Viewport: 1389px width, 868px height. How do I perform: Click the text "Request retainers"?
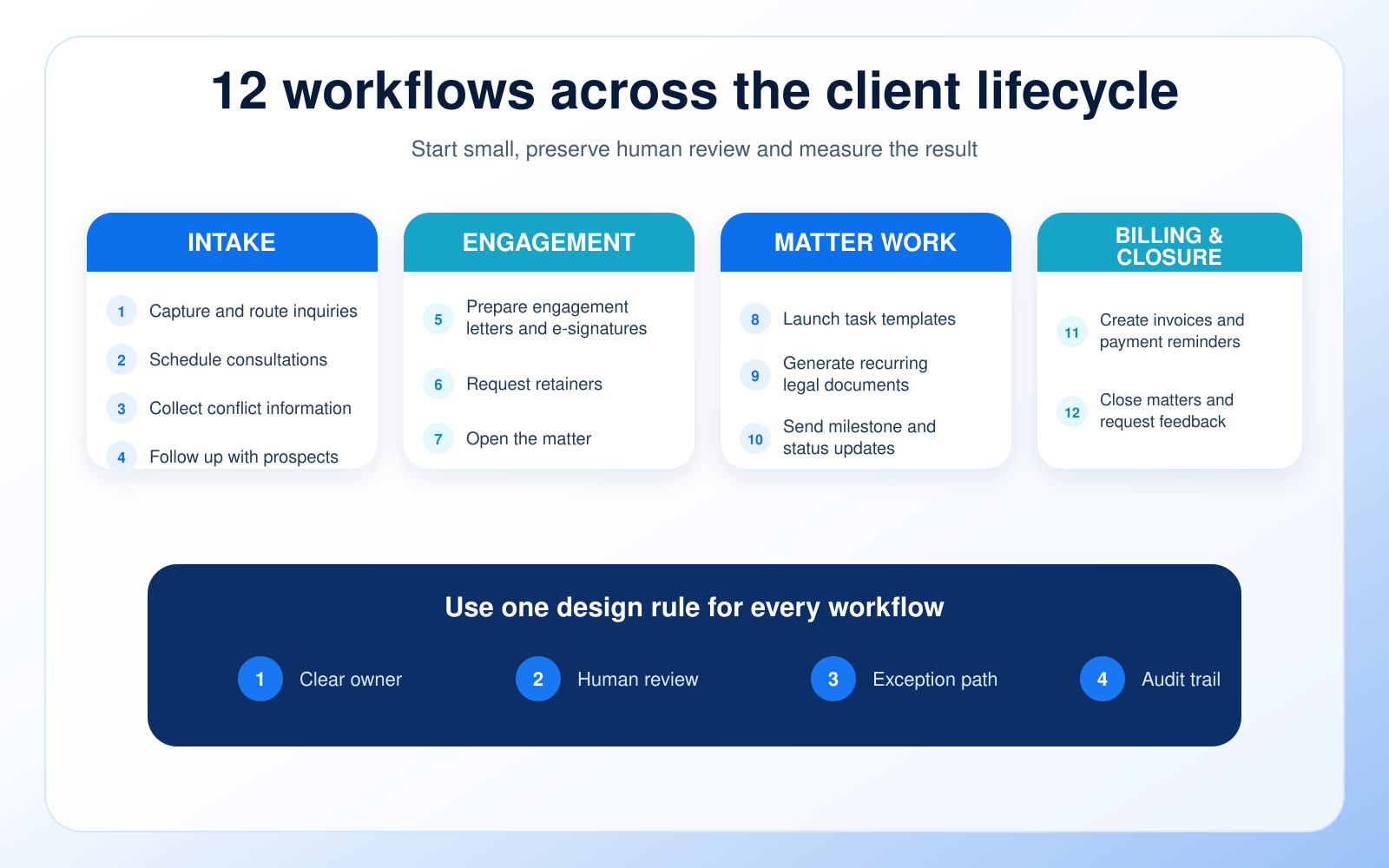pyautogui.click(x=534, y=384)
